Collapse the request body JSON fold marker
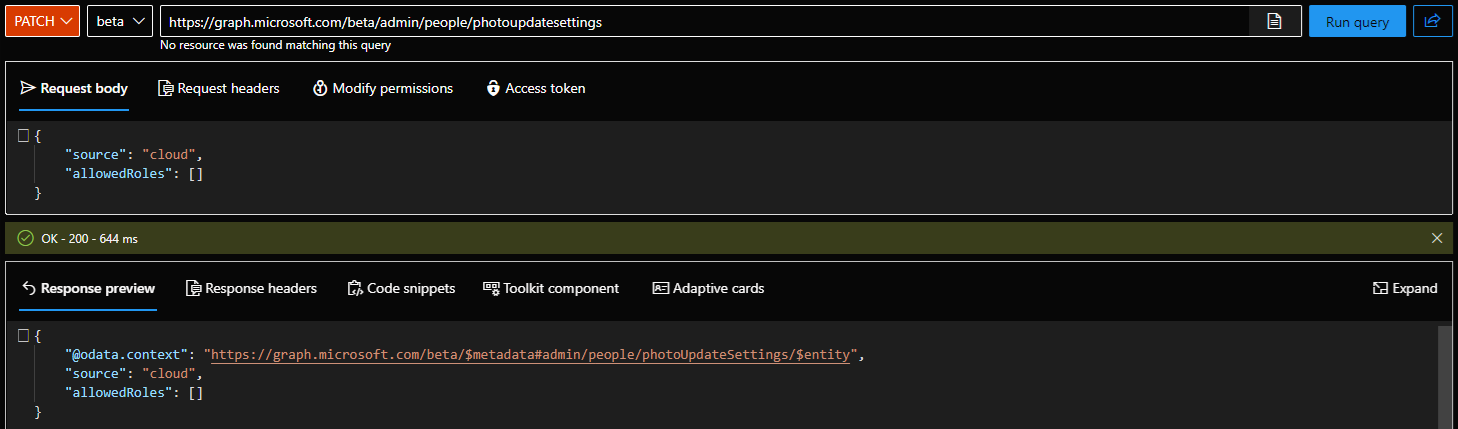 coord(23,135)
